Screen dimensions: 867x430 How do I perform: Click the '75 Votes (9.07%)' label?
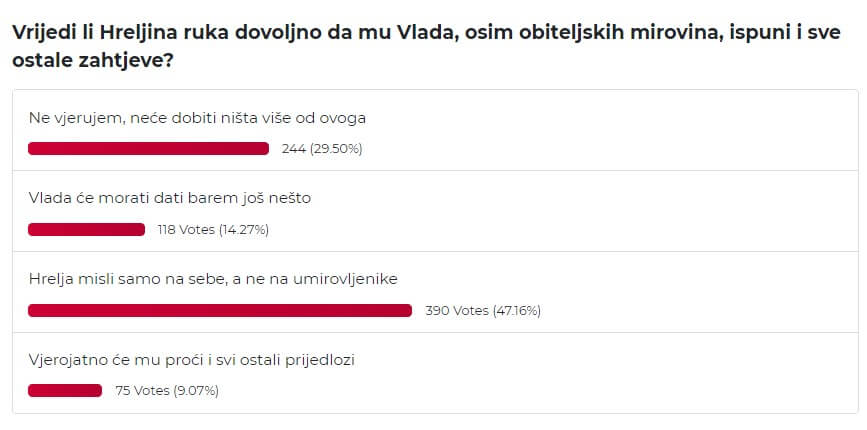(x=167, y=391)
